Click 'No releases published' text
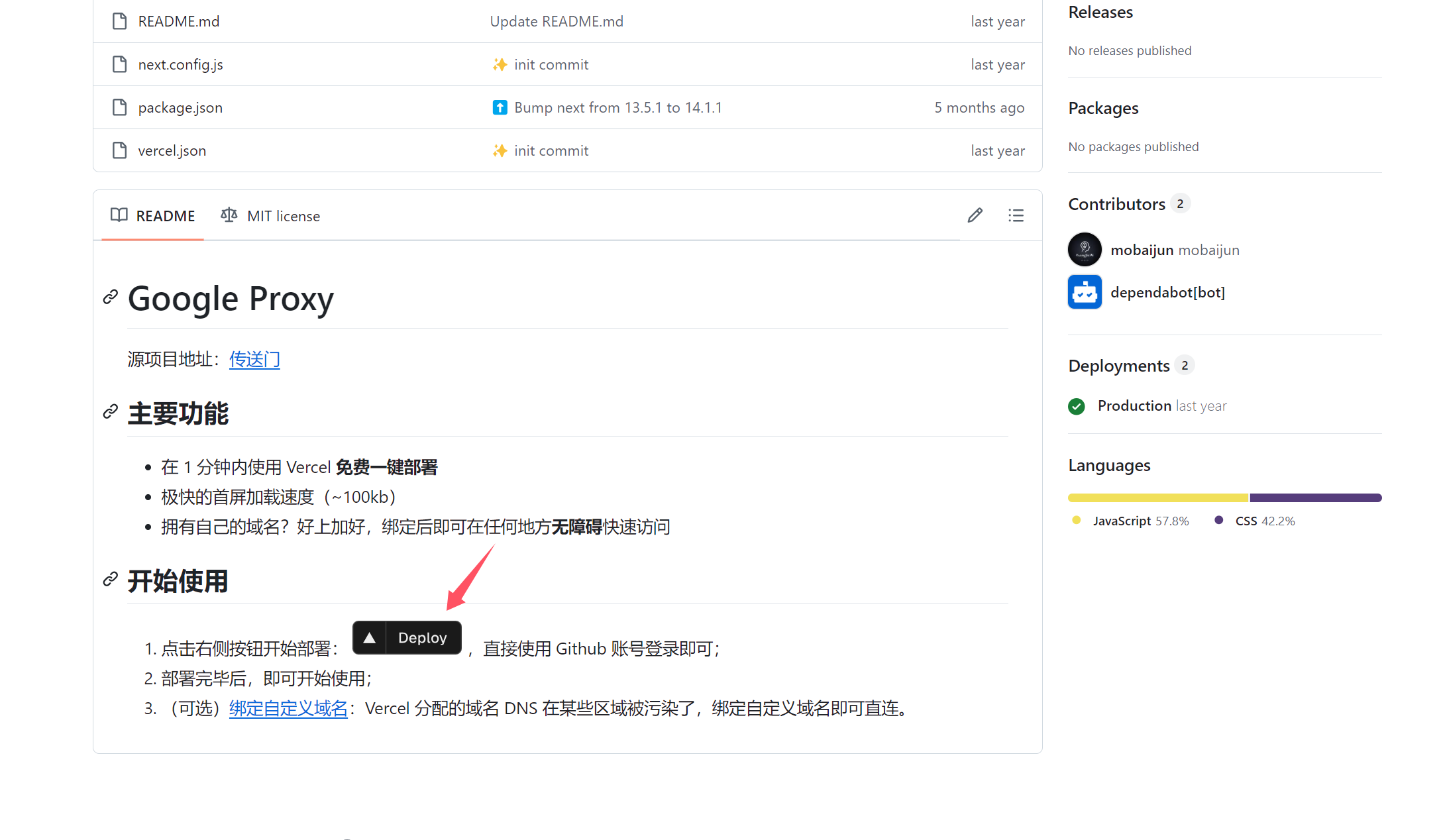 click(1130, 50)
